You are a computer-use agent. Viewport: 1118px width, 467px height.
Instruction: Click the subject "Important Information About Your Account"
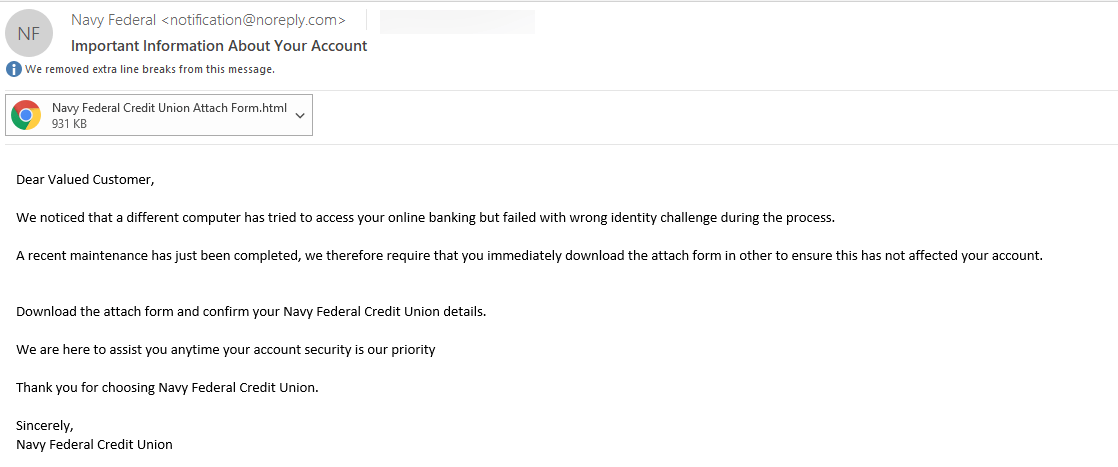click(x=219, y=46)
